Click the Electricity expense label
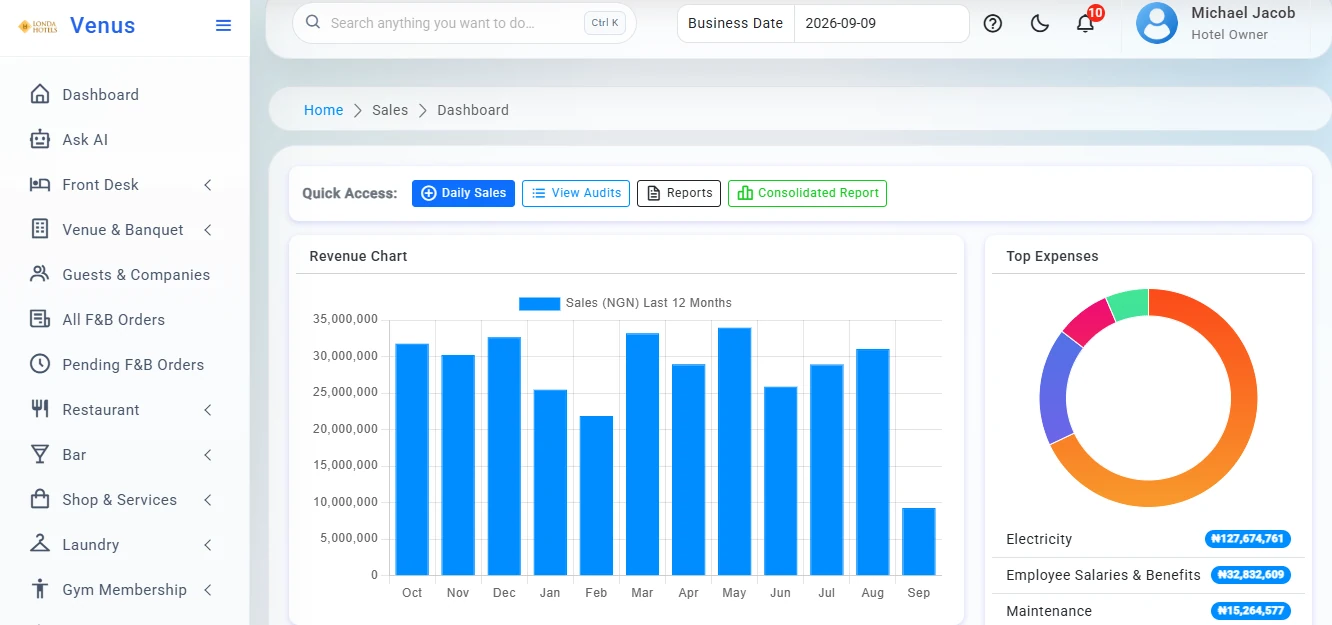Viewport: 1332px width, 625px height. tap(1039, 539)
